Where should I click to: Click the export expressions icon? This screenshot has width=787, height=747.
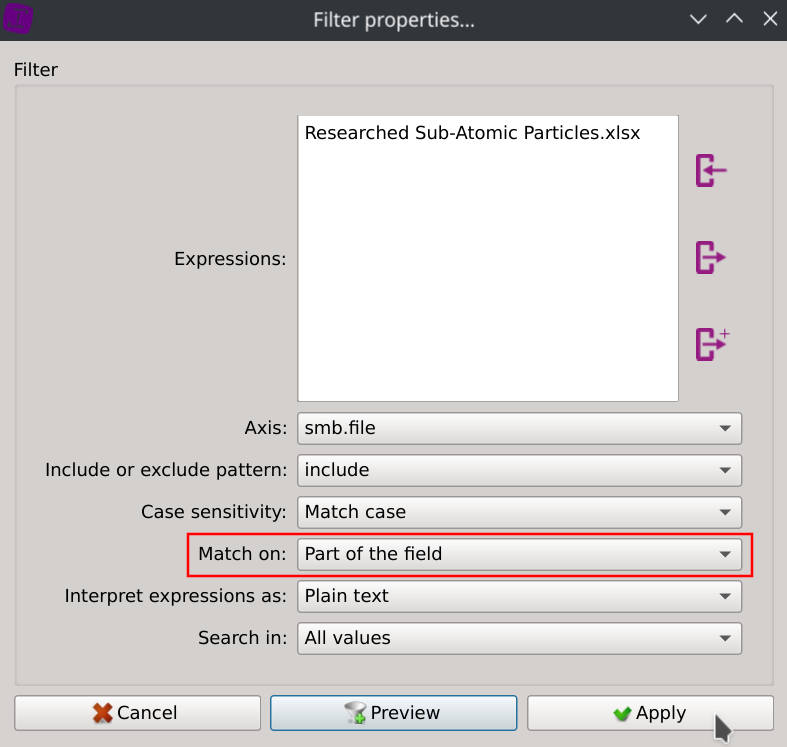coord(710,257)
